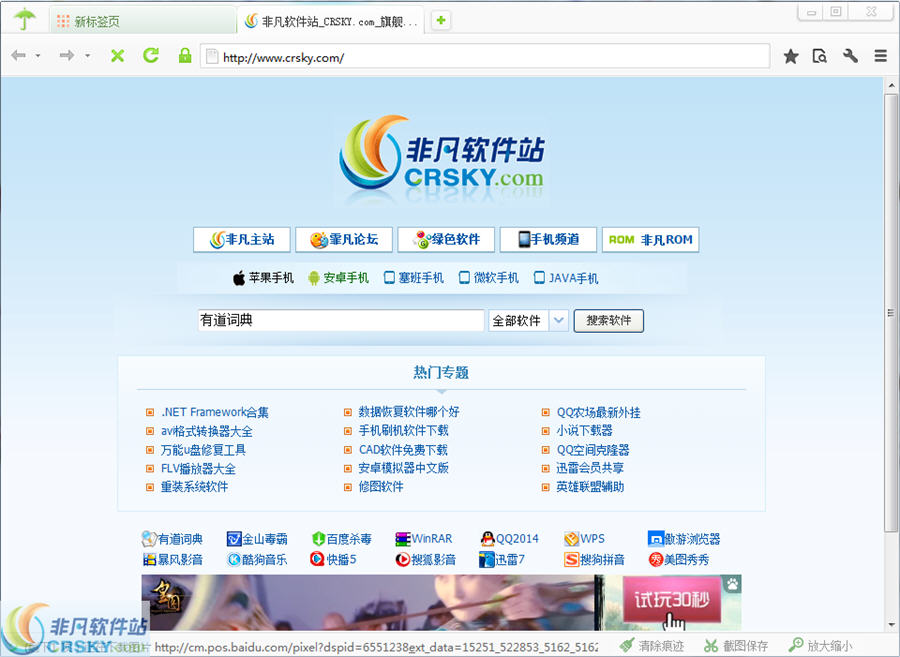Click the green umbrella browser logo
Screen dimensions: 900x657
point(25,19)
